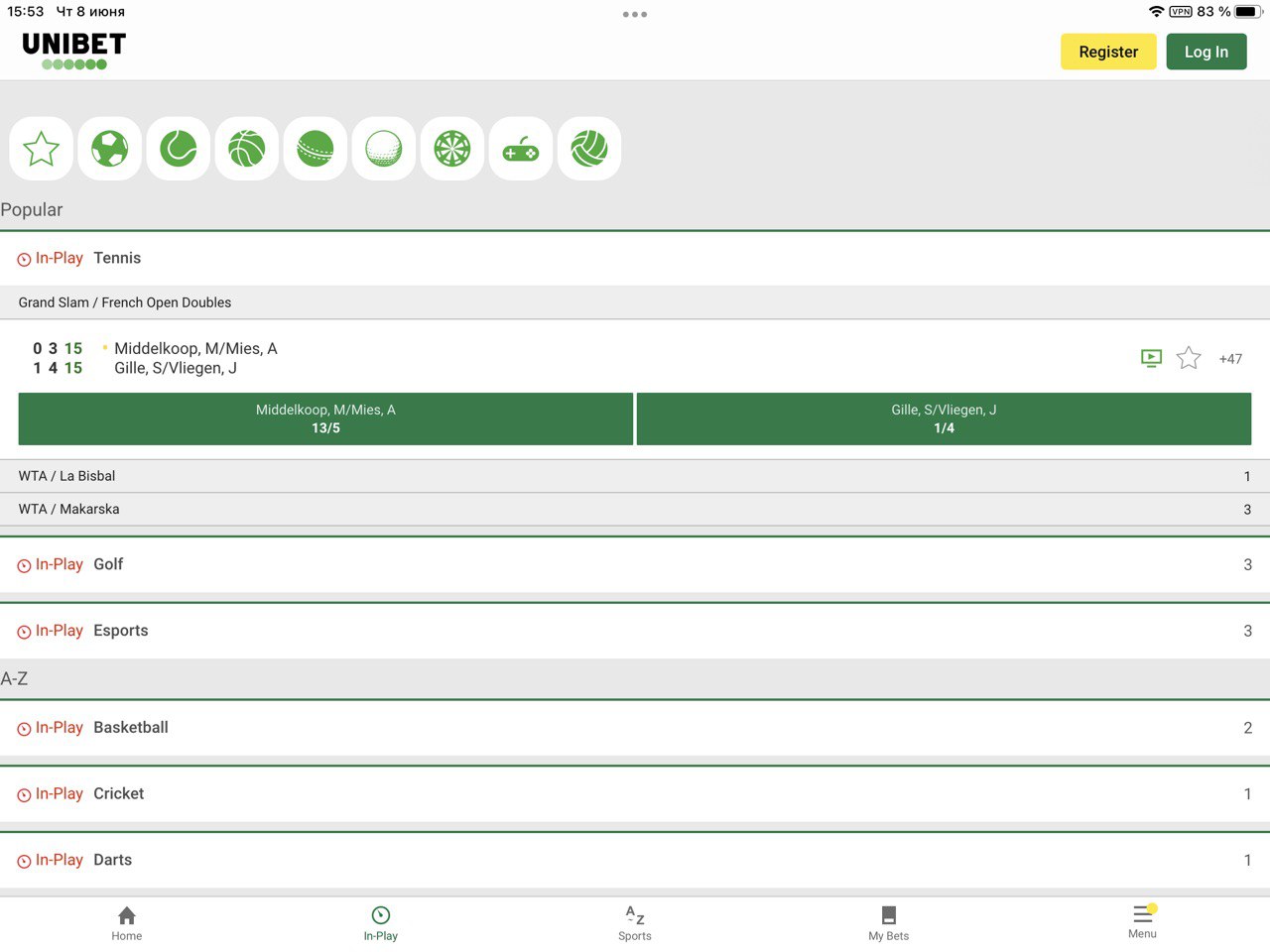The image size is (1270, 952).
Task: Open the Menu tab
Action: tap(1143, 922)
